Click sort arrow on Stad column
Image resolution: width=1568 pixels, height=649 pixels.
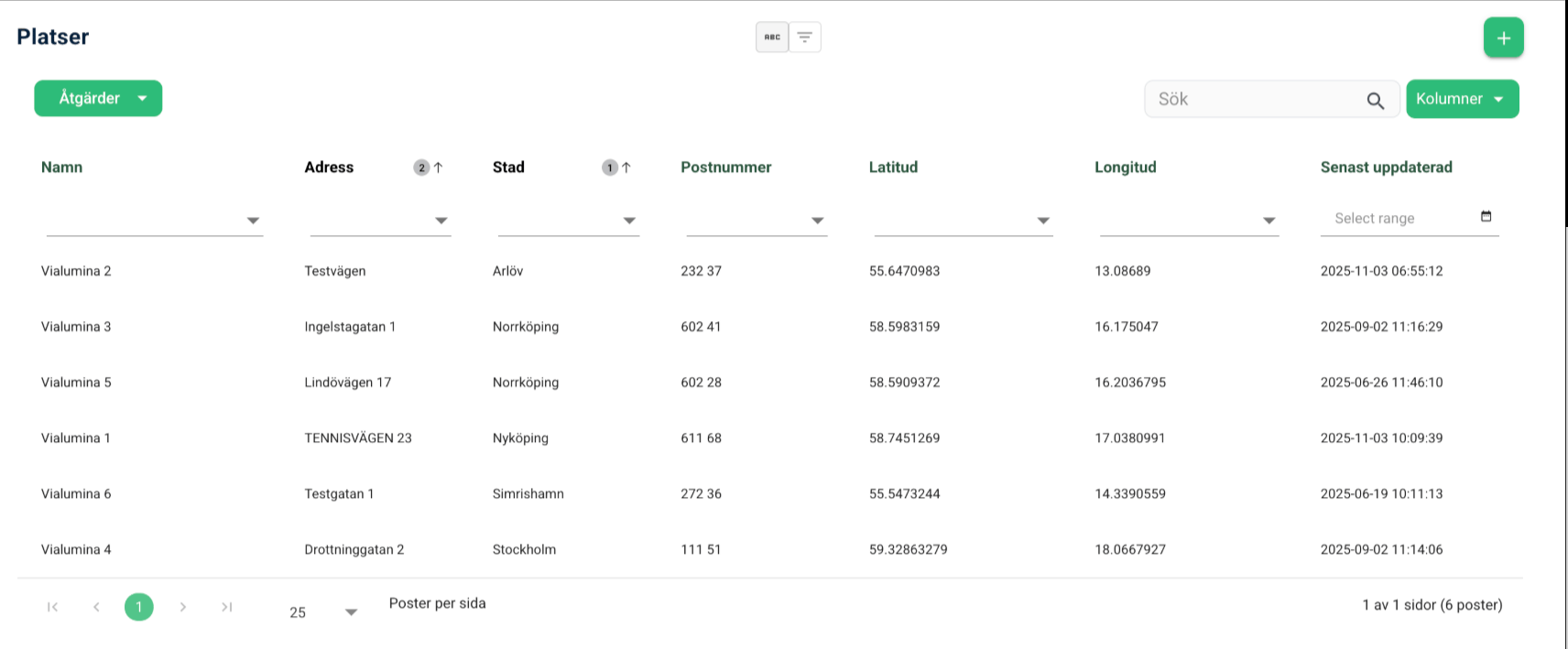(626, 168)
